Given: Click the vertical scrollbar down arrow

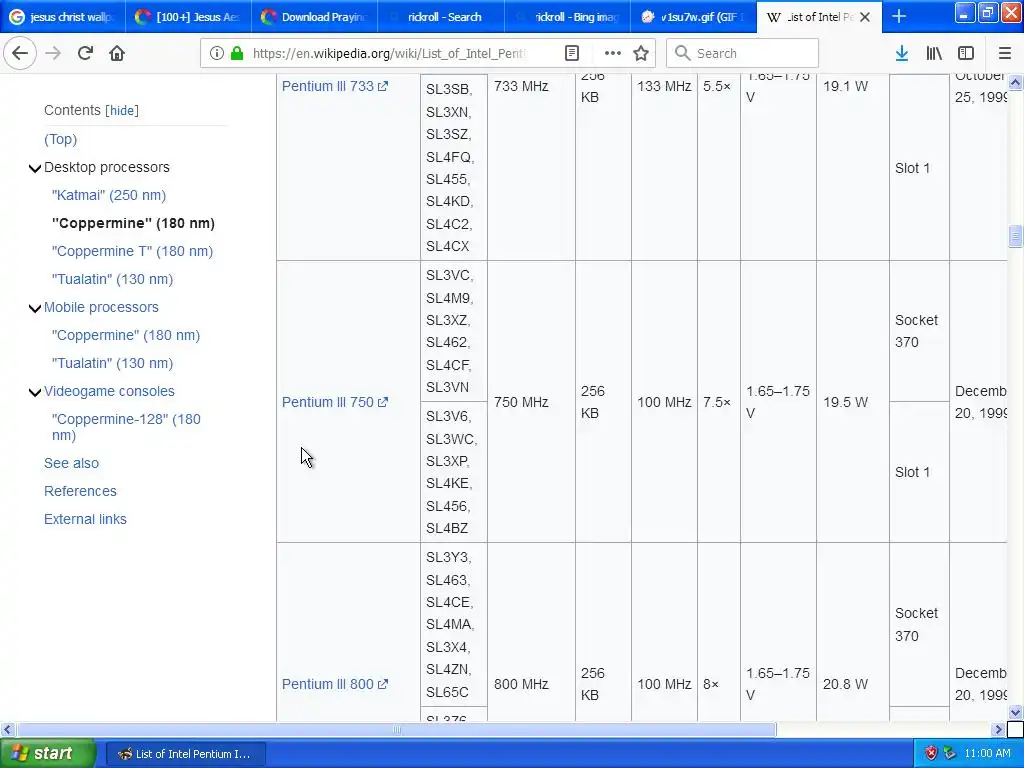Looking at the screenshot, I should (x=1015, y=712).
